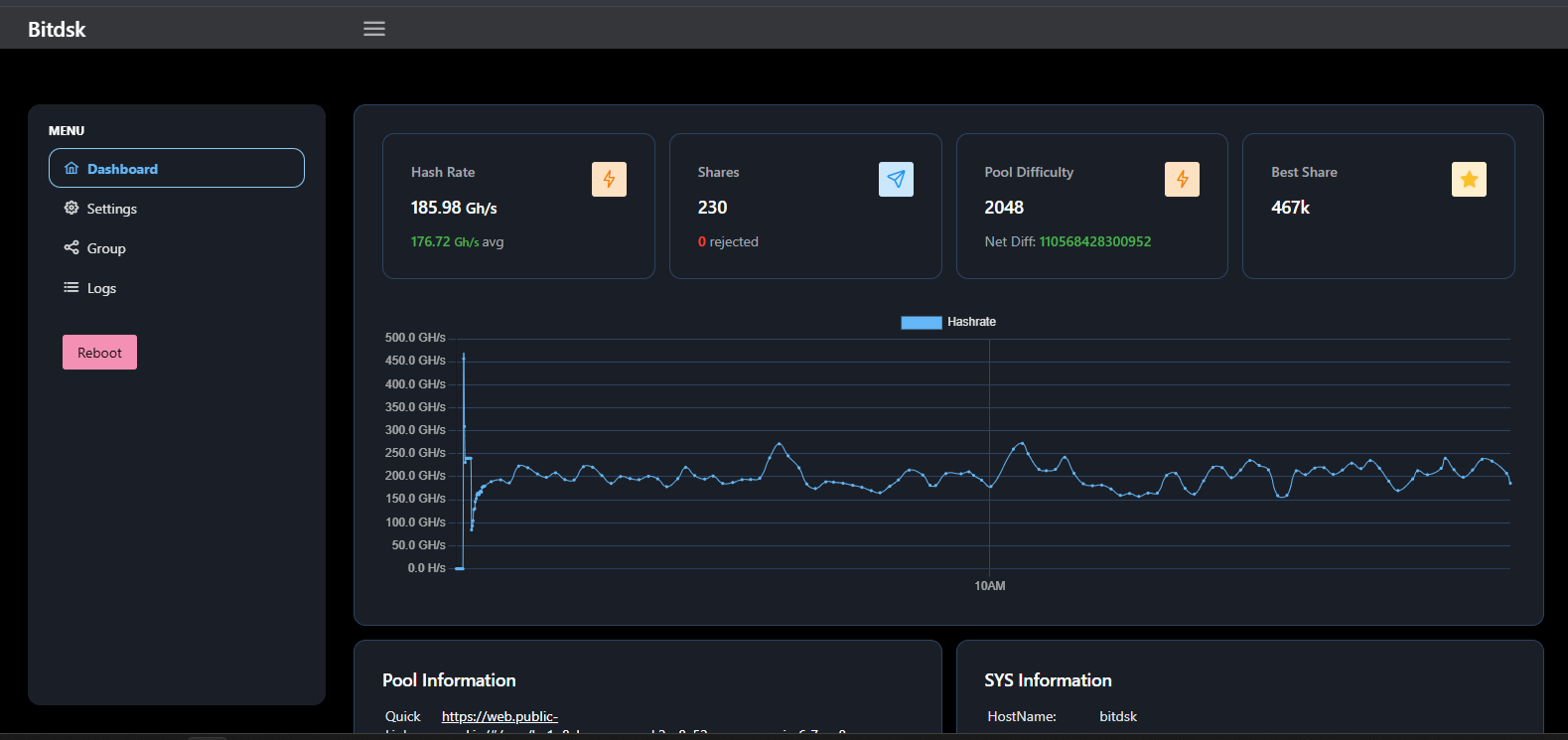Click the 0.0 H/s axis label
The image size is (1568, 740).
coord(427,568)
